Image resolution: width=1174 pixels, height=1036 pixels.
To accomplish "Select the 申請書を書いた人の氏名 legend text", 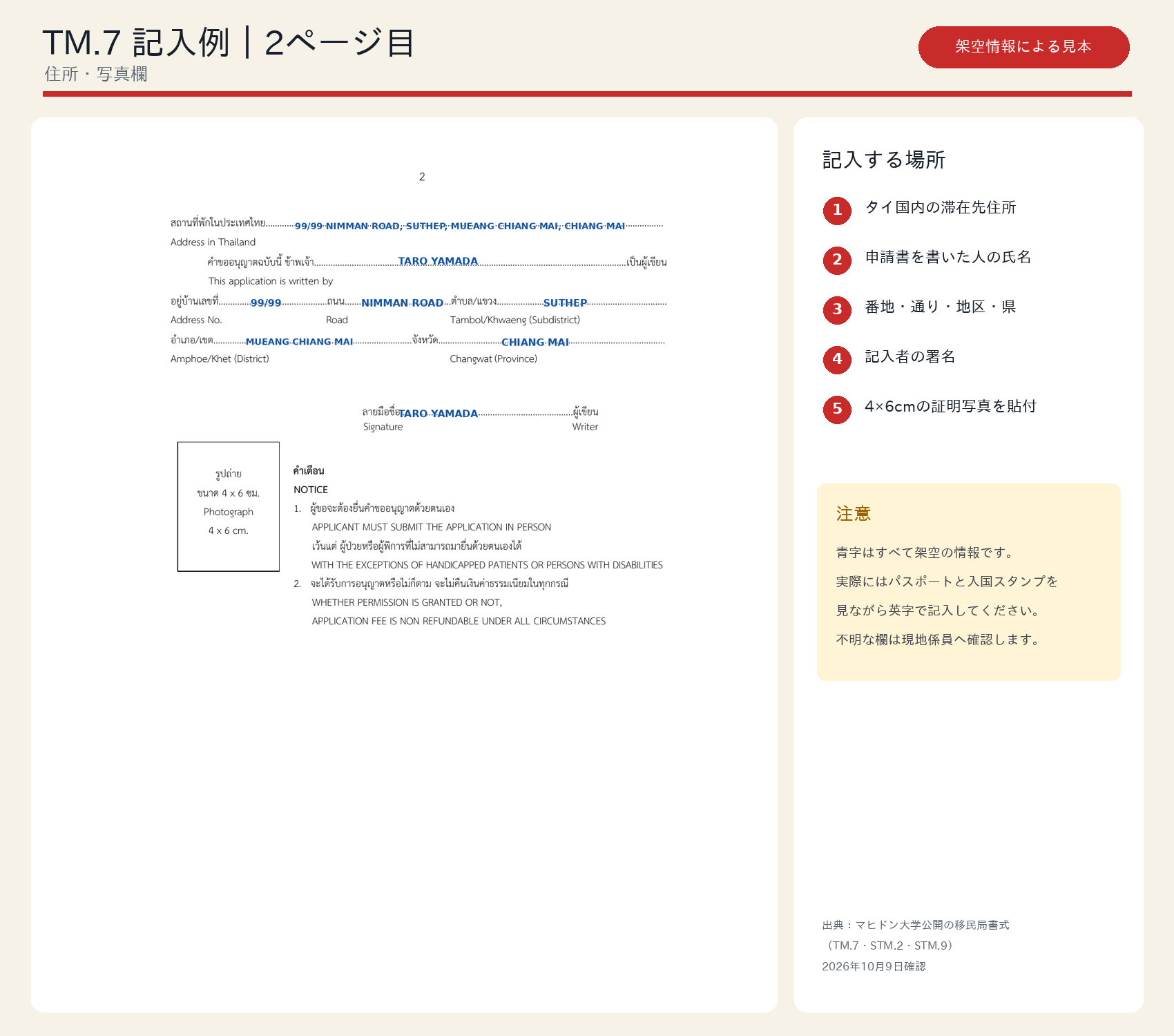I will pyautogui.click(x=948, y=258).
